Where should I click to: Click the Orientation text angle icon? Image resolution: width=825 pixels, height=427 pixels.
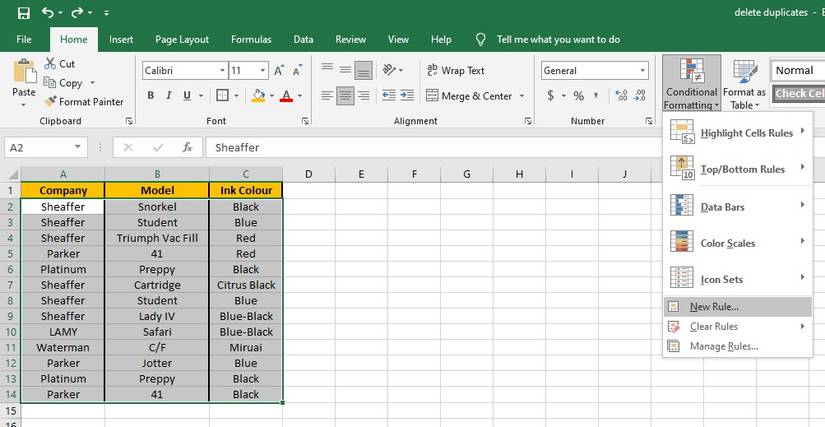(x=389, y=69)
